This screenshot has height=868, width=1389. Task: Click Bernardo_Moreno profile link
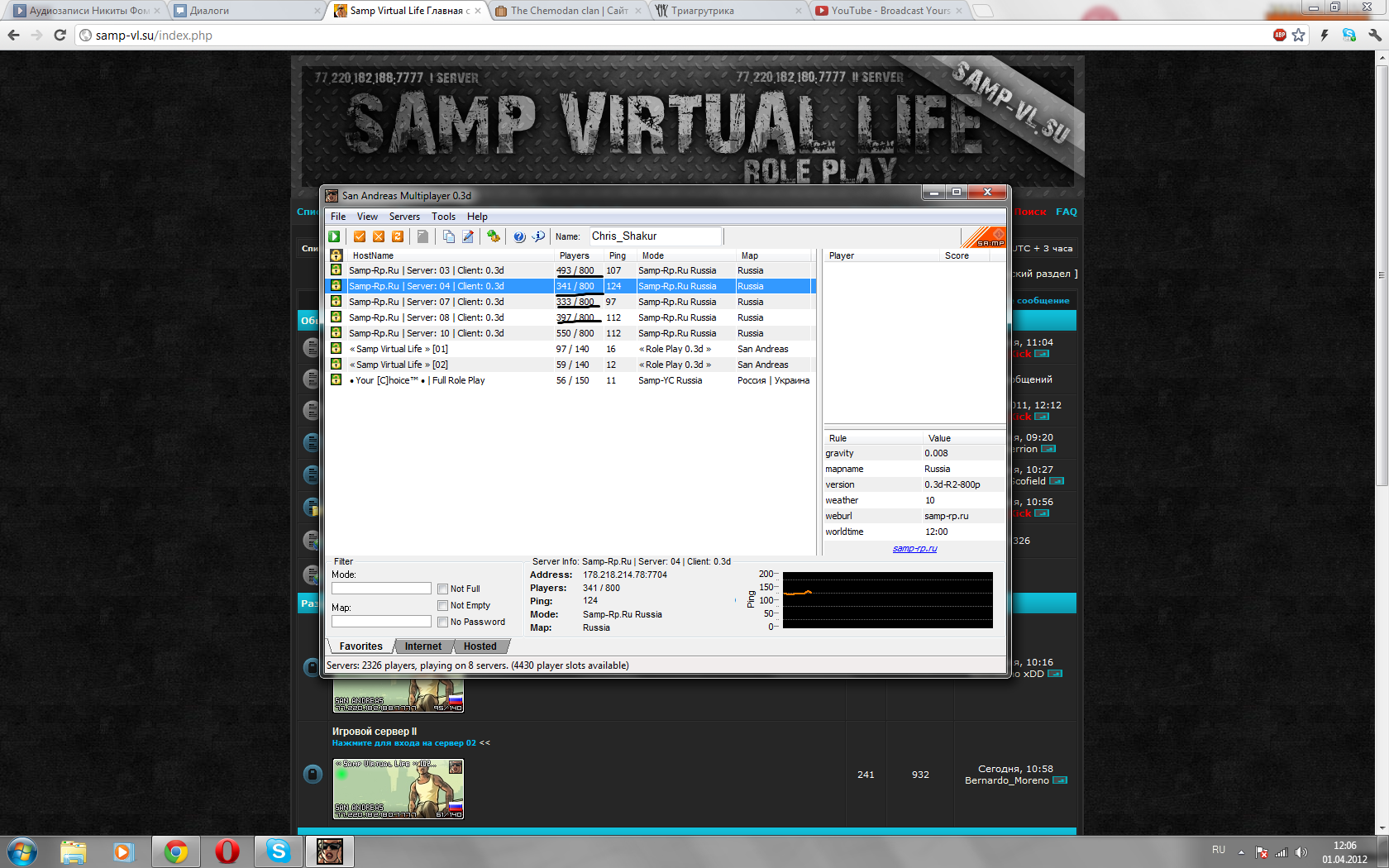pyautogui.click(x=1007, y=780)
